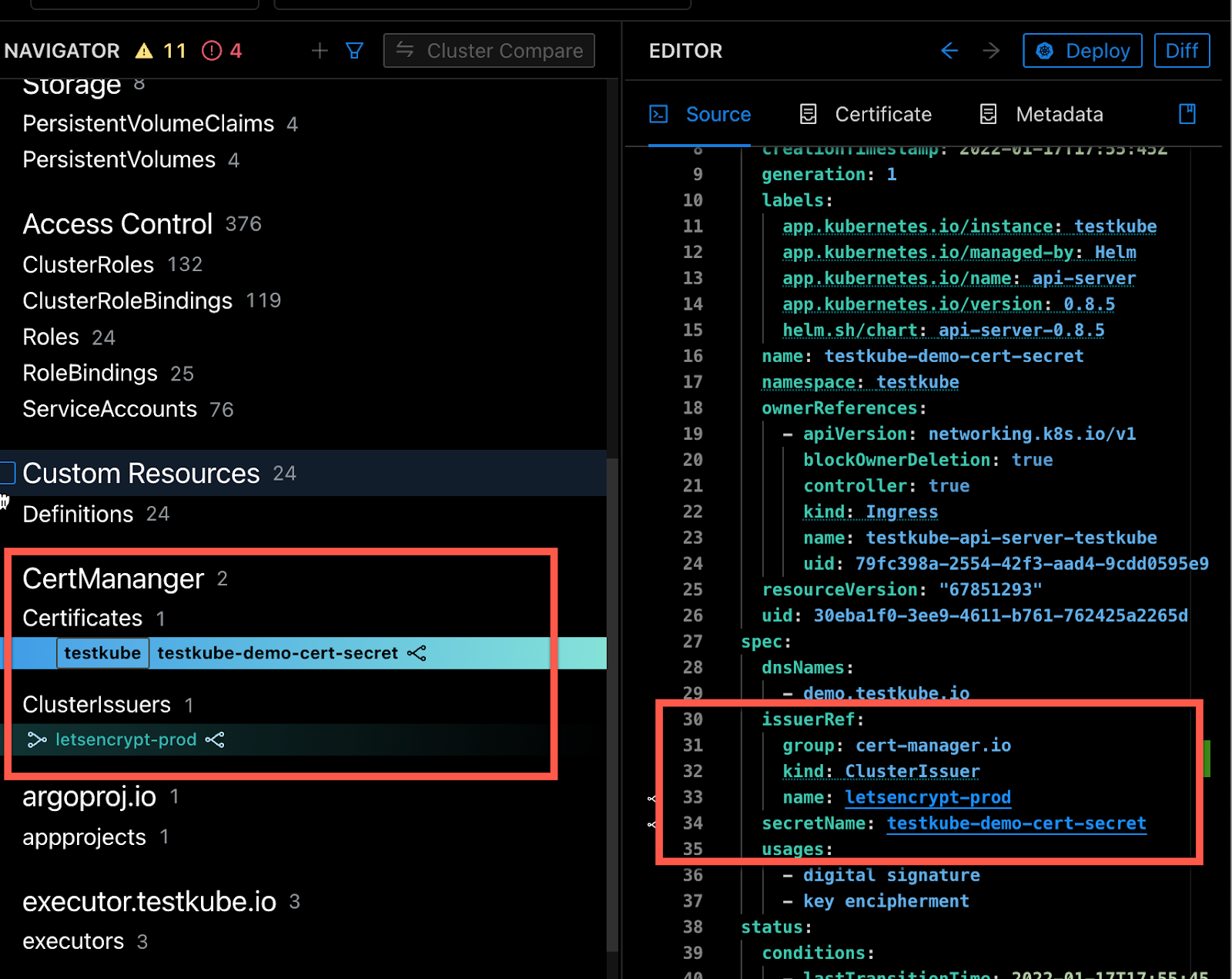Click the Diff button
Image resolution: width=1232 pixels, height=979 pixels.
1182,51
